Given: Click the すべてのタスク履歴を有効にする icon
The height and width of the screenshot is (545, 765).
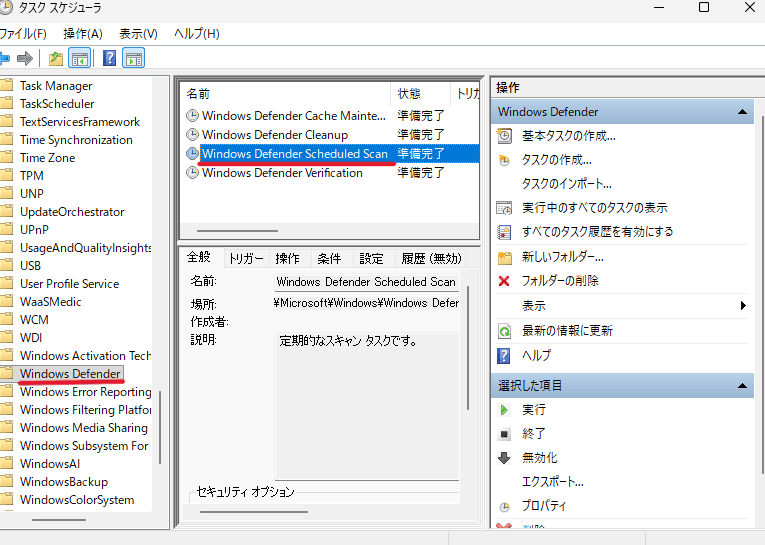Looking at the screenshot, I should tap(504, 232).
